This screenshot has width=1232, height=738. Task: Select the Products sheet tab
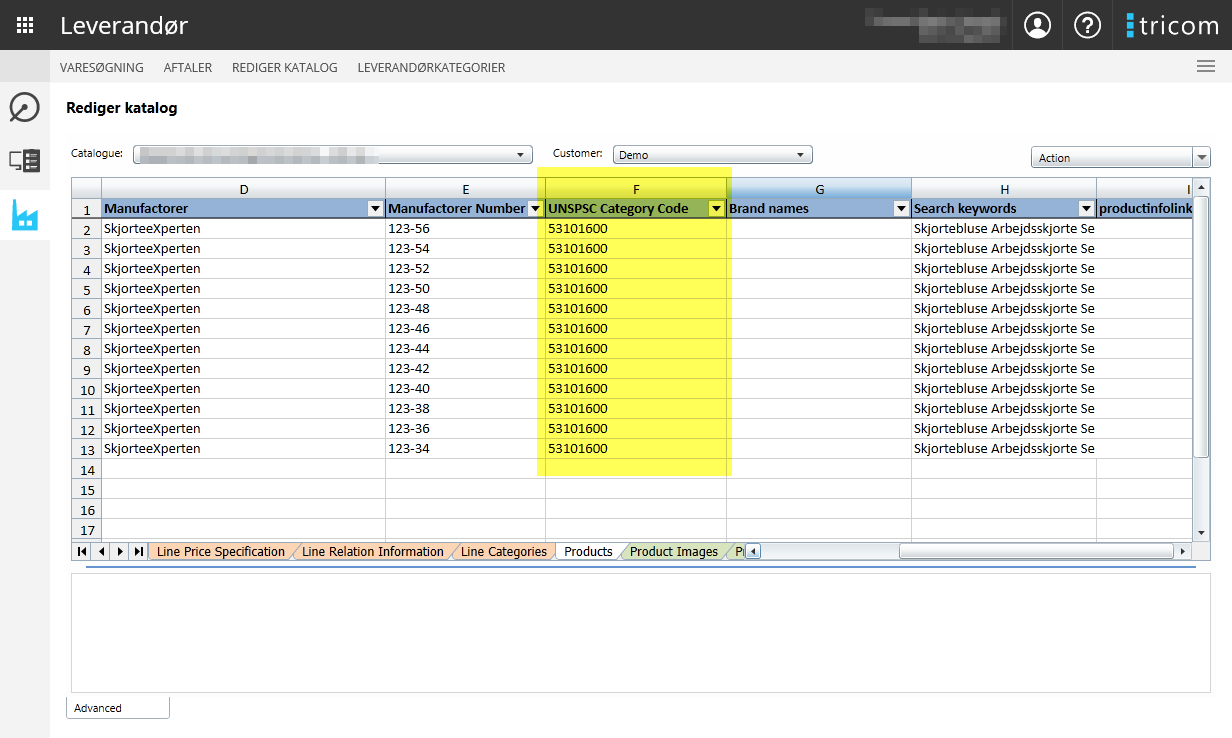click(588, 551)
